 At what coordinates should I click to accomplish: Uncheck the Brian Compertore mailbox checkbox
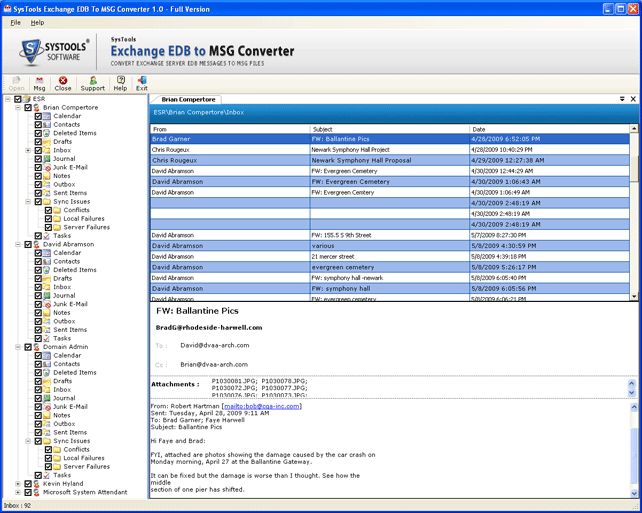pos(28,107)
